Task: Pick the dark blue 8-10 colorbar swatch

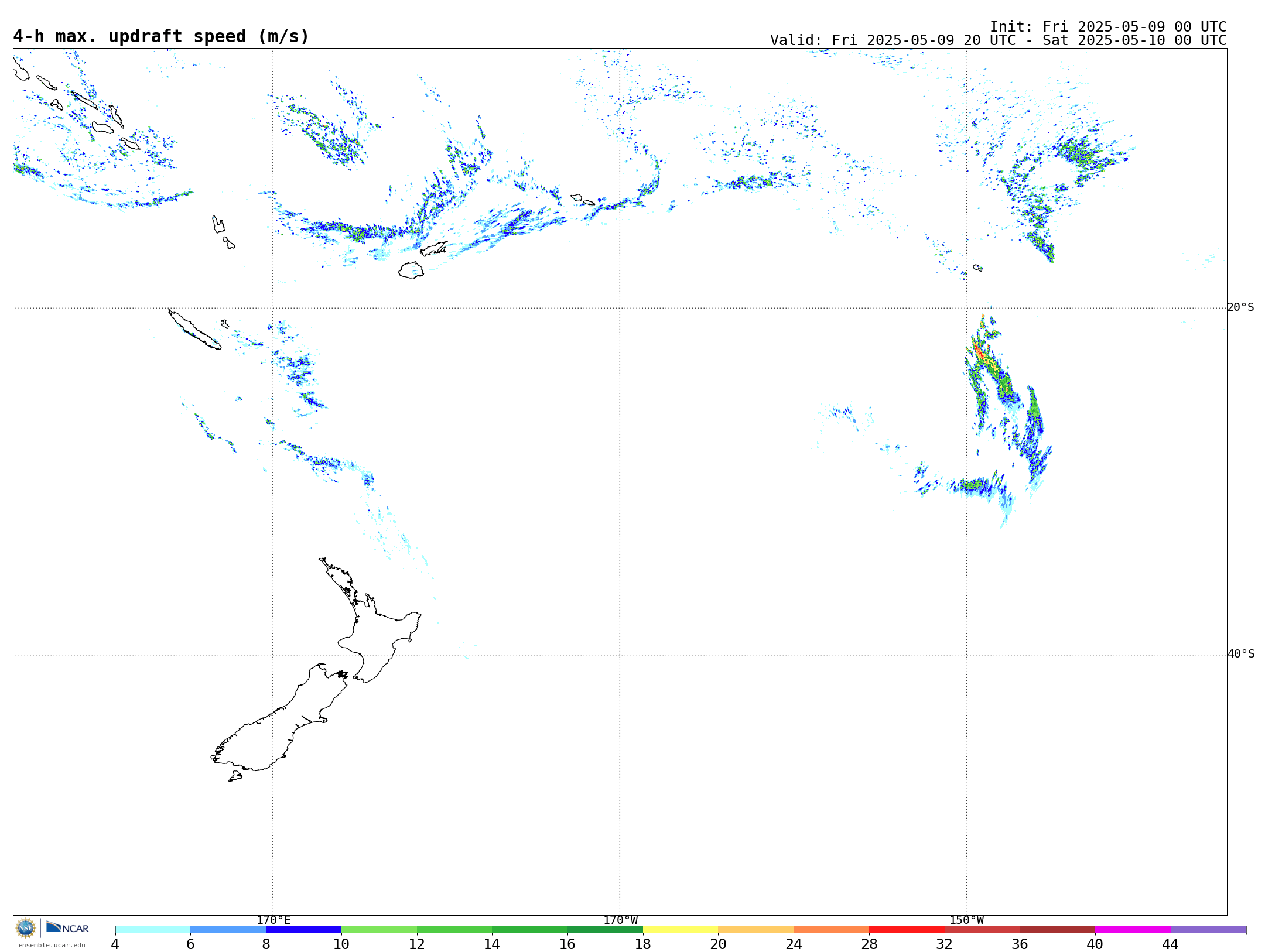Action: pyautogui.click(x=303, y=930)
